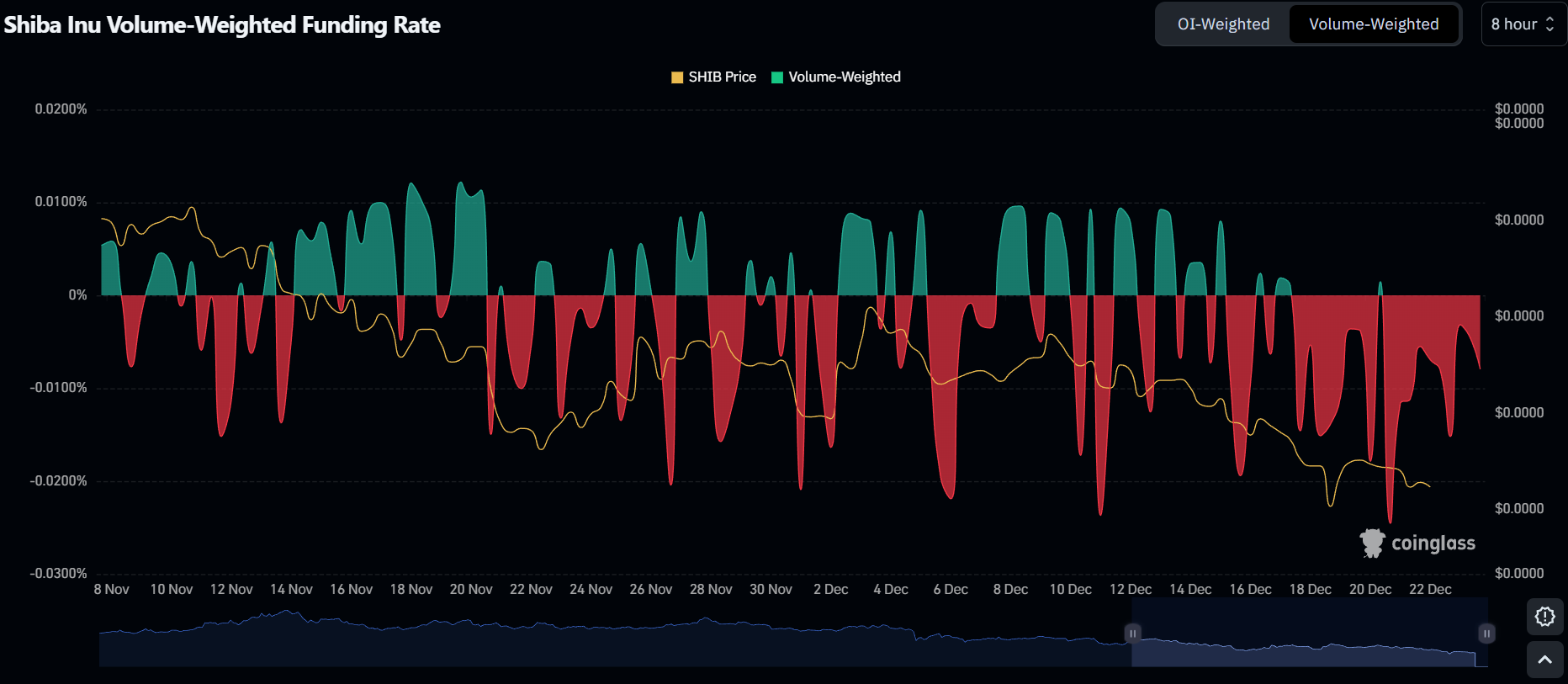Image resolution: width=1568 pixels, height=684 pixels.
Task: Toggle the SHIB Price series label in the legend
Action: pyautogui.click(x=722, y=77)
